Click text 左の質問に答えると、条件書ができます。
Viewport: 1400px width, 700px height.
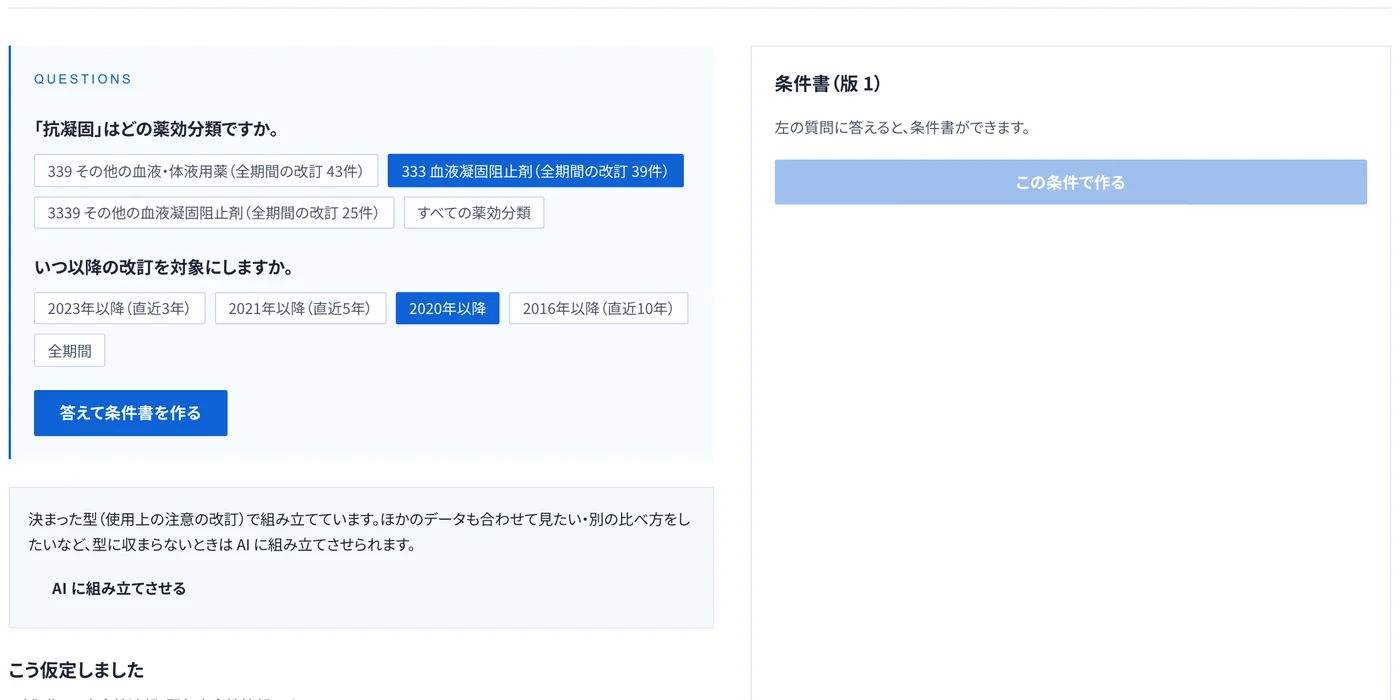click(902, 128)
